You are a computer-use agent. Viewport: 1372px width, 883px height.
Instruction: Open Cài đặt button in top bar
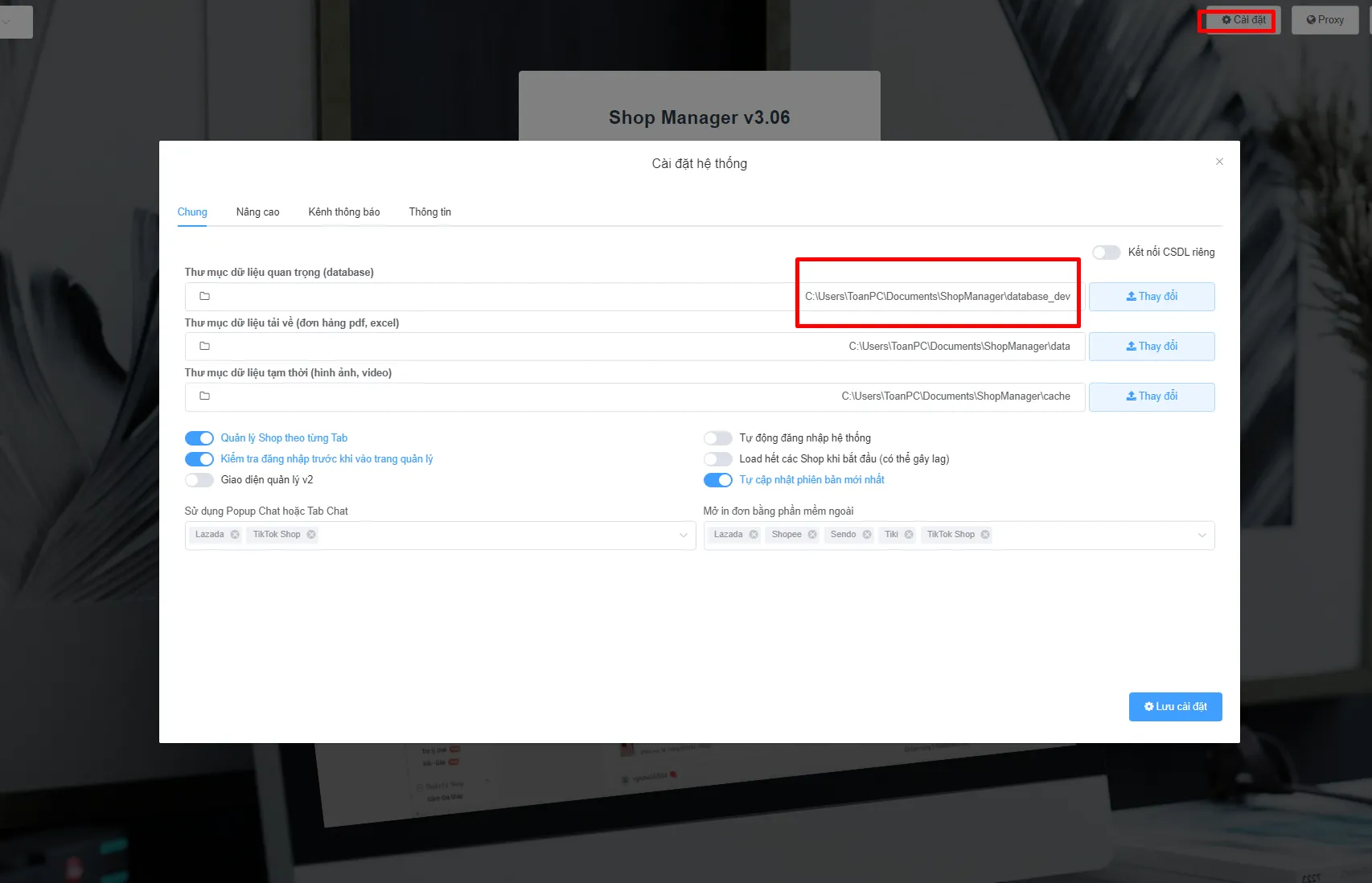pyautogui.click(x=1243, y=20)
